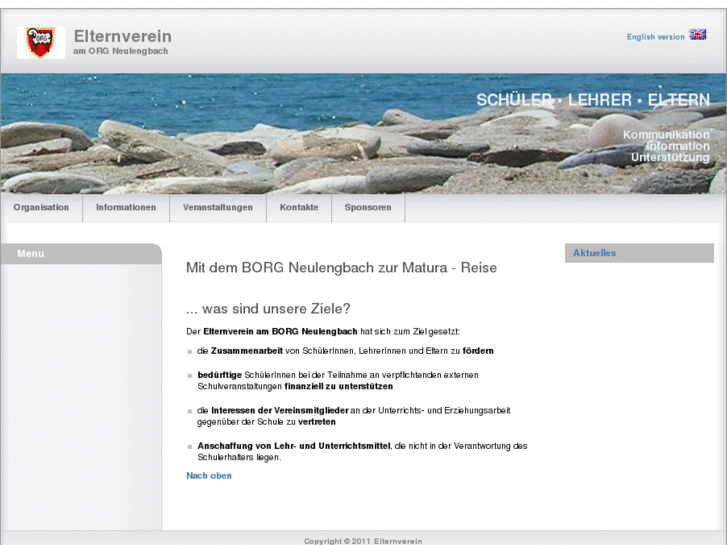Click the bullet icon before Anschaffung item
The width and height of the screenshot is (727, 545).
coord(190,446)
